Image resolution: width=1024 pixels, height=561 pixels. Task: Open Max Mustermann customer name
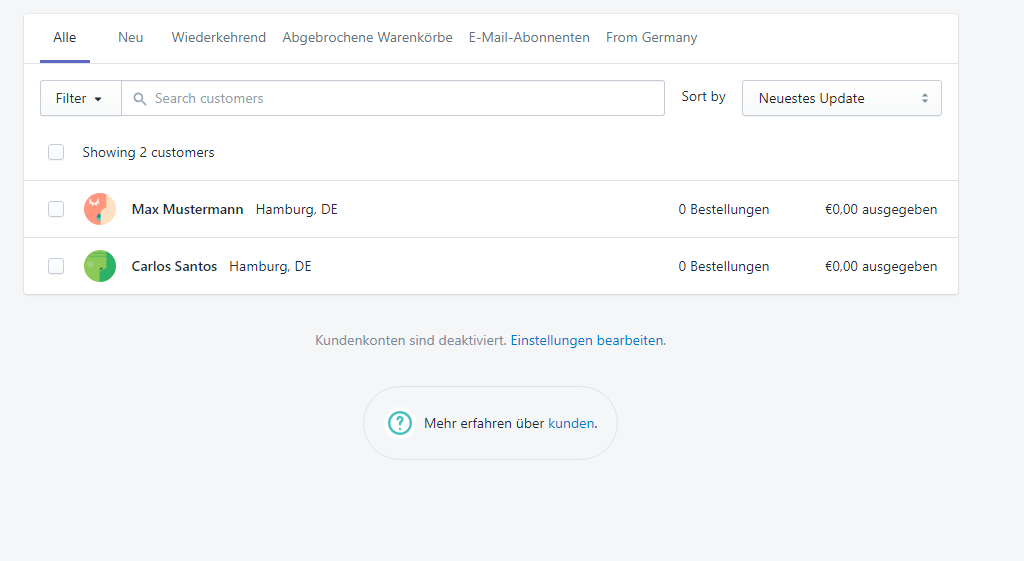187,209
